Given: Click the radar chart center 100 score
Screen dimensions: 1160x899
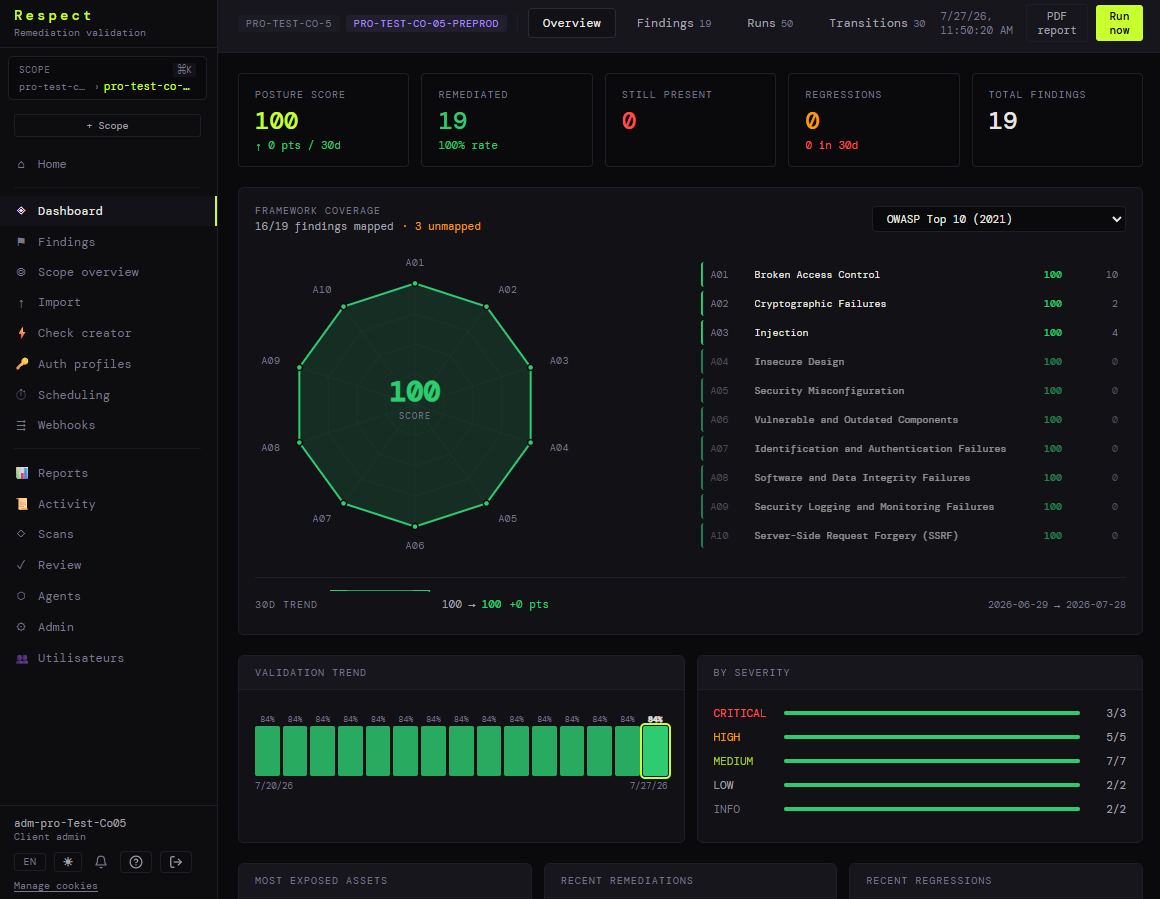Looking at the screenshot, I should click(x=415, y=391).
